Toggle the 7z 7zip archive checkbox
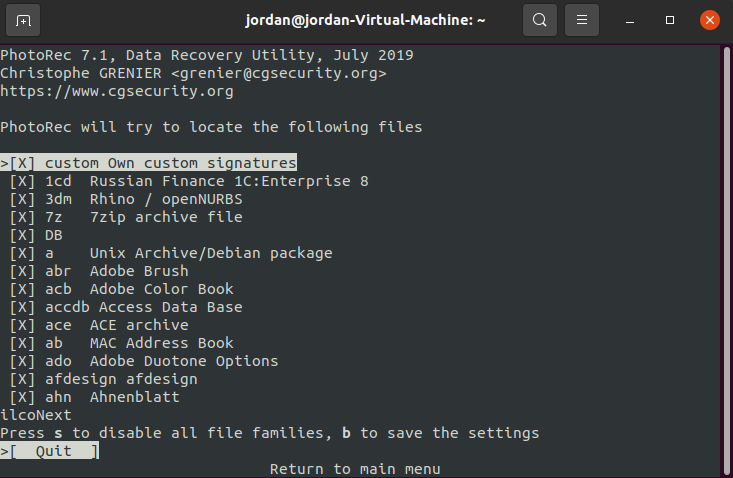Screen dimensions: 733x478 (22, 217)
